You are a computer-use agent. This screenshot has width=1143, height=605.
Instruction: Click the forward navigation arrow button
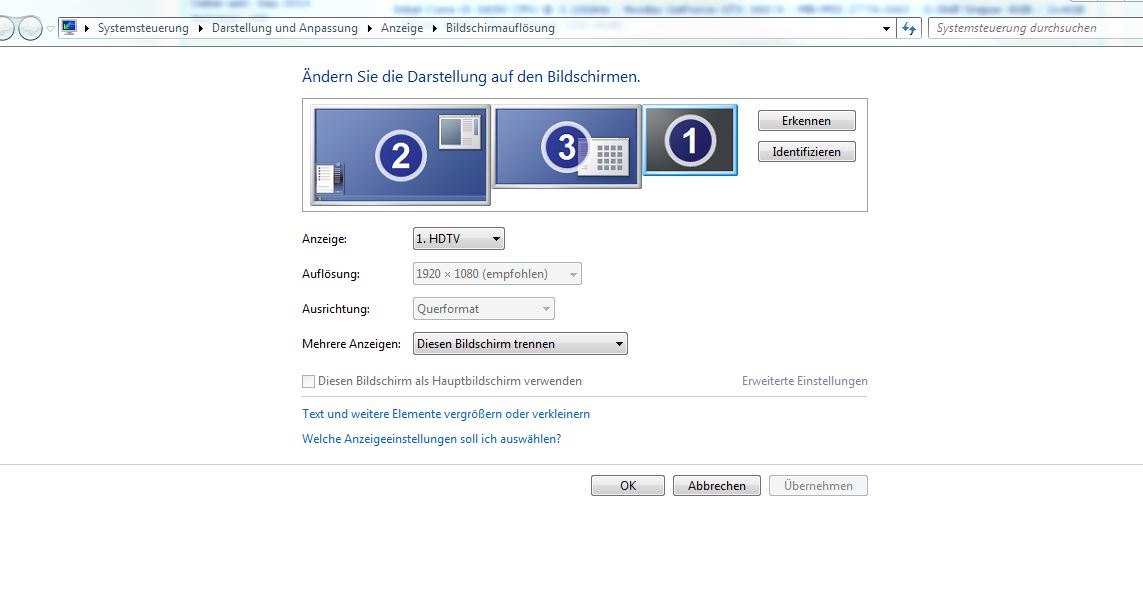click(x=29, y=28)
